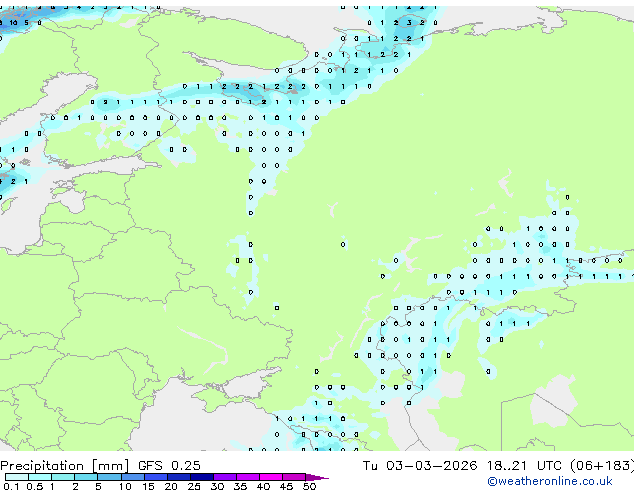
Task: Click the "3" precipitation value on the map
Action: (409, 23)
